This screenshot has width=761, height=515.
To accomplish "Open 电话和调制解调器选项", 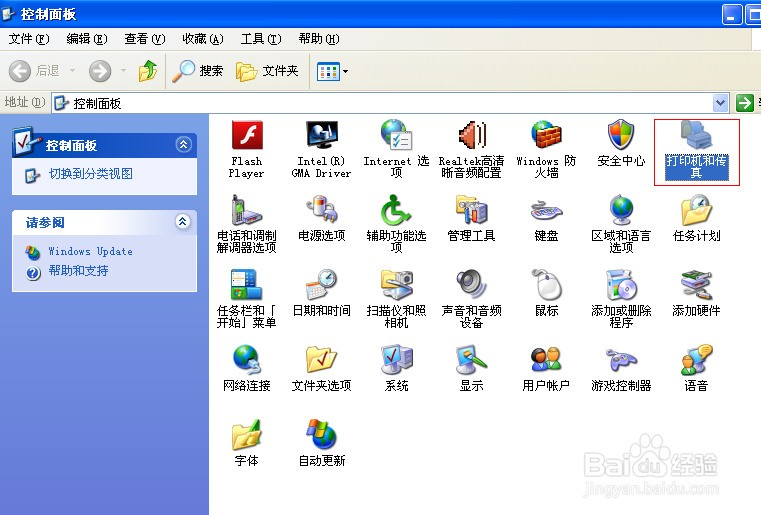I will click(x=247, y=224).
